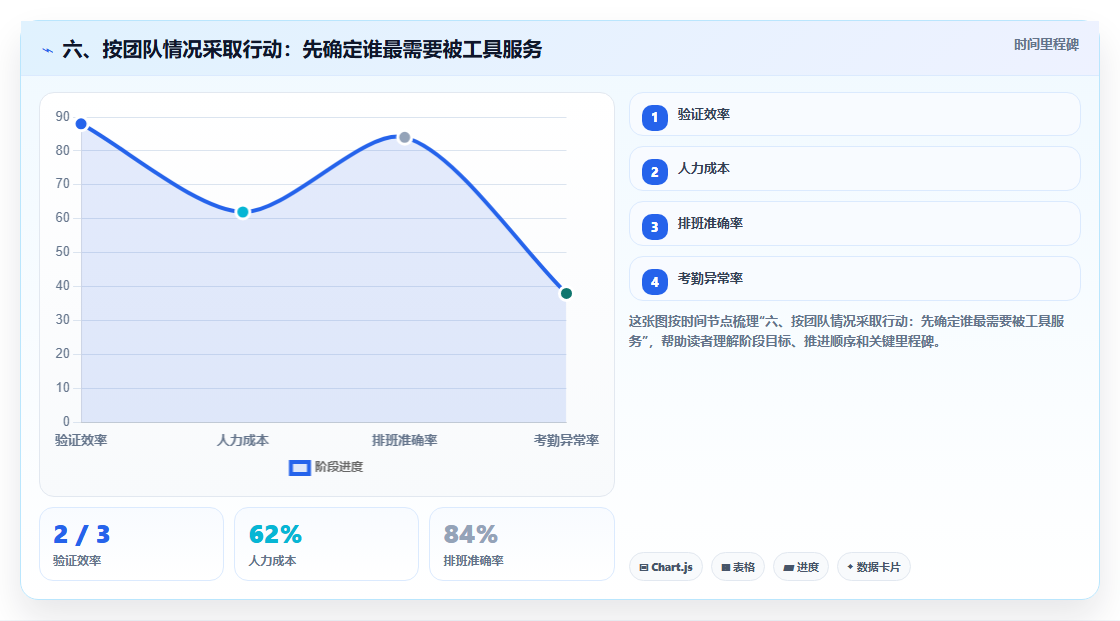
Task: Click the 人力成本 caption under 62%
Action: coord(272,561)
